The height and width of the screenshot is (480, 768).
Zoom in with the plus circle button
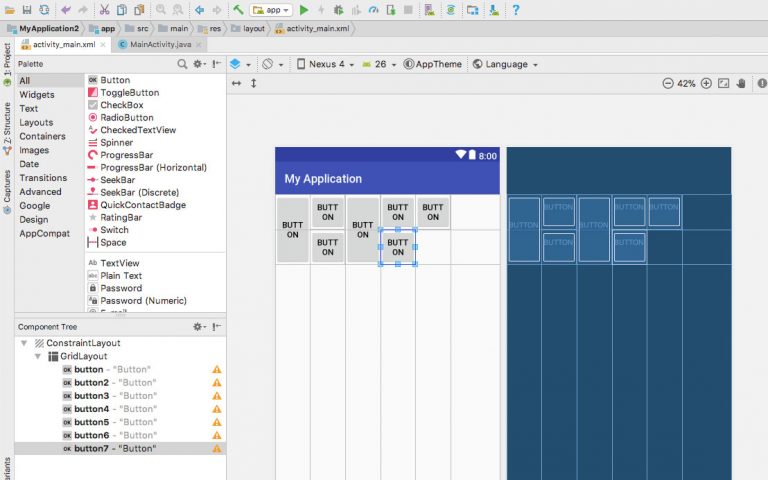(x=706, y=83)
